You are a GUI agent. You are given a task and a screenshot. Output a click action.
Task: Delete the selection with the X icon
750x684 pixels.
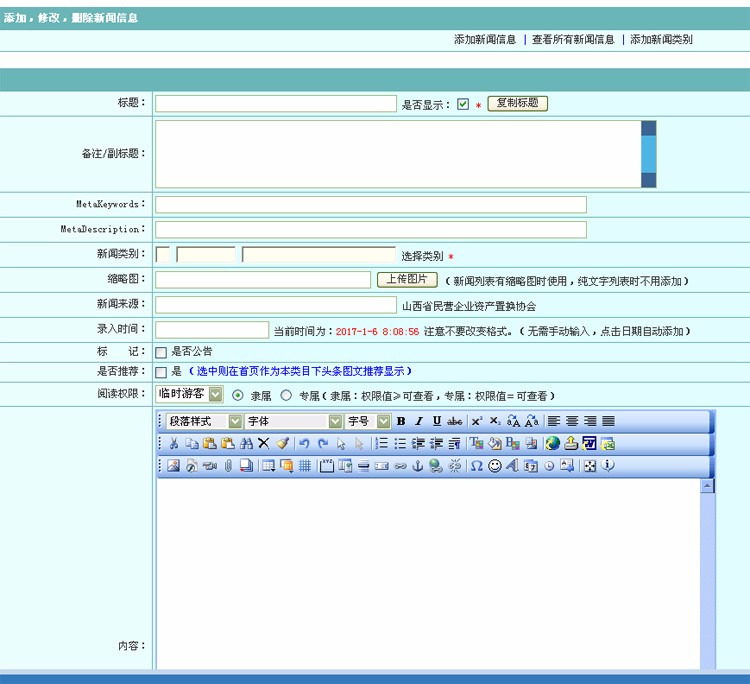(264, 443)
